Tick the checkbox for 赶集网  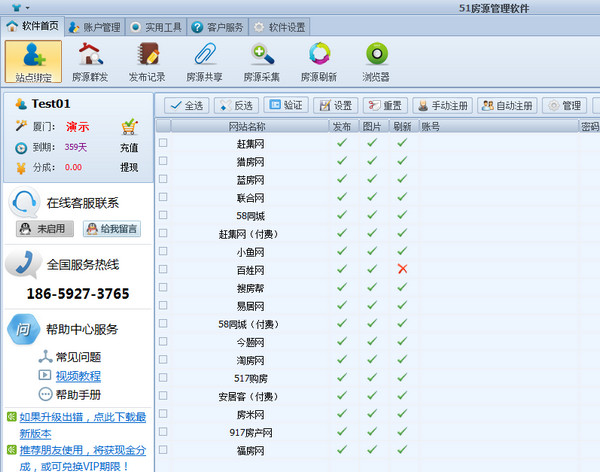(x=163, y=143)
